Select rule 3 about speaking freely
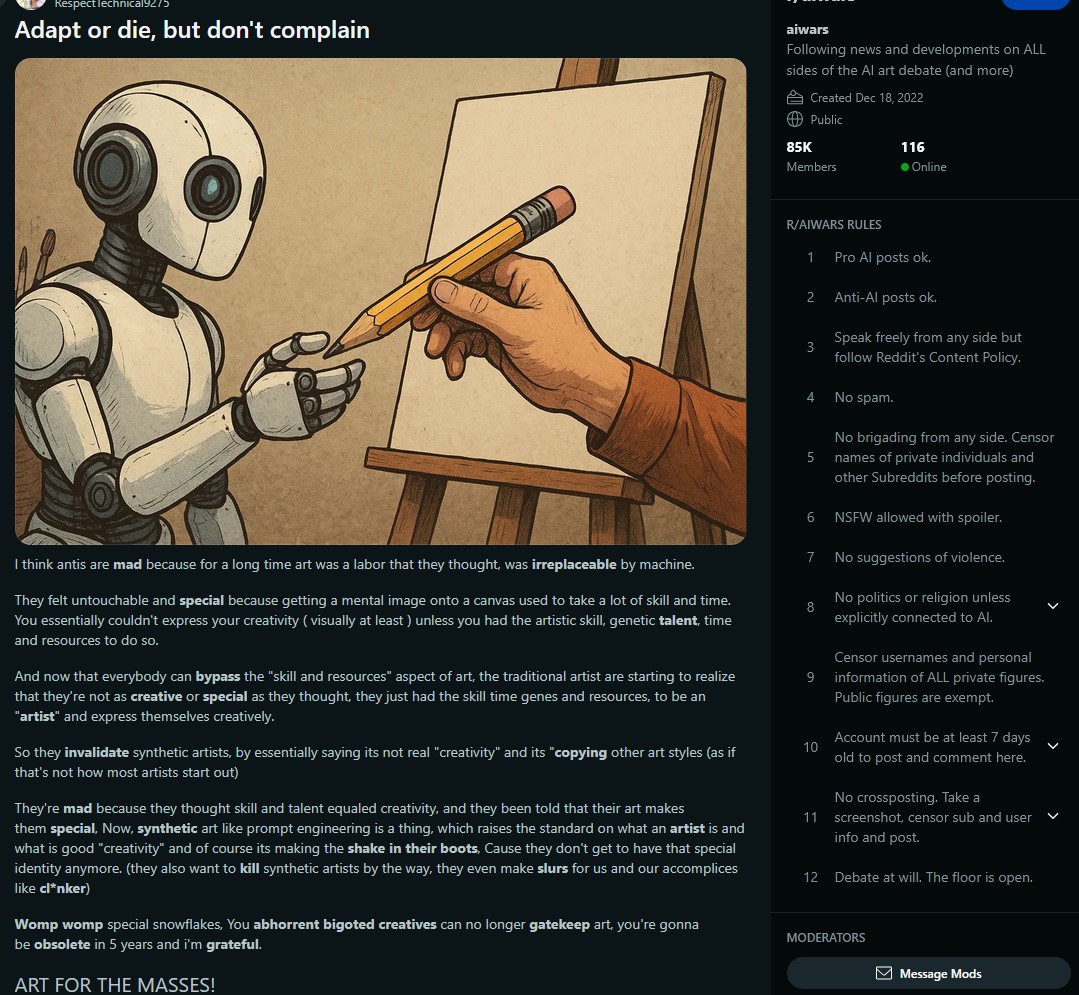Viewport: 1079px width, 995px height. click(x=928, y=347)
